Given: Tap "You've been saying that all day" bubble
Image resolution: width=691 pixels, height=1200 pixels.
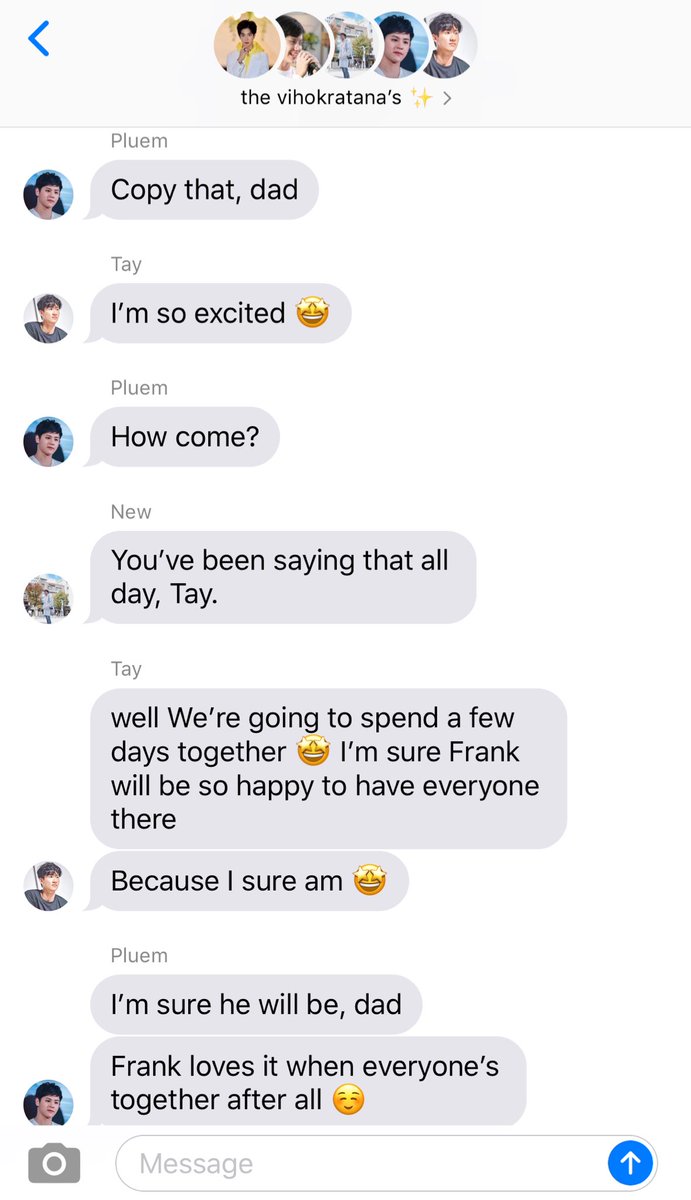Looking at the screenshot, I should [283, 577].
